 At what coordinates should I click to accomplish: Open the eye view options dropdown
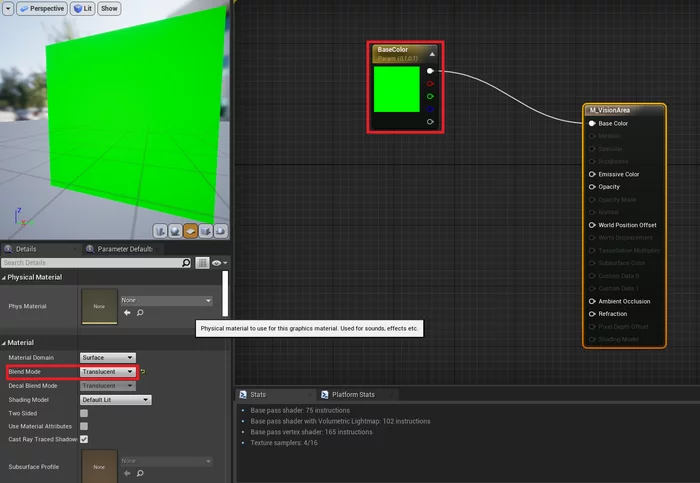(219, 263)
